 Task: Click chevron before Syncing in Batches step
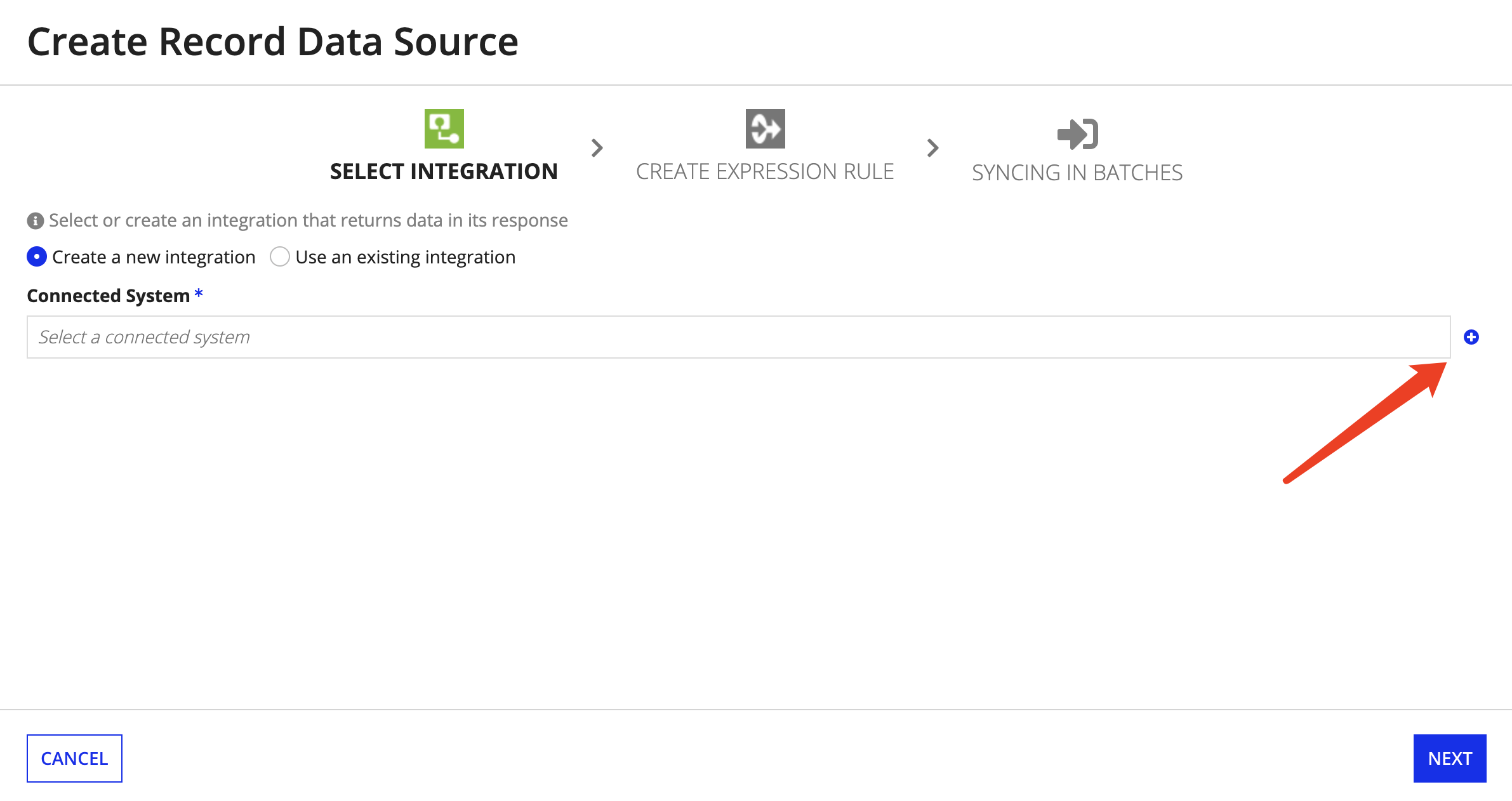pos(932,148)
